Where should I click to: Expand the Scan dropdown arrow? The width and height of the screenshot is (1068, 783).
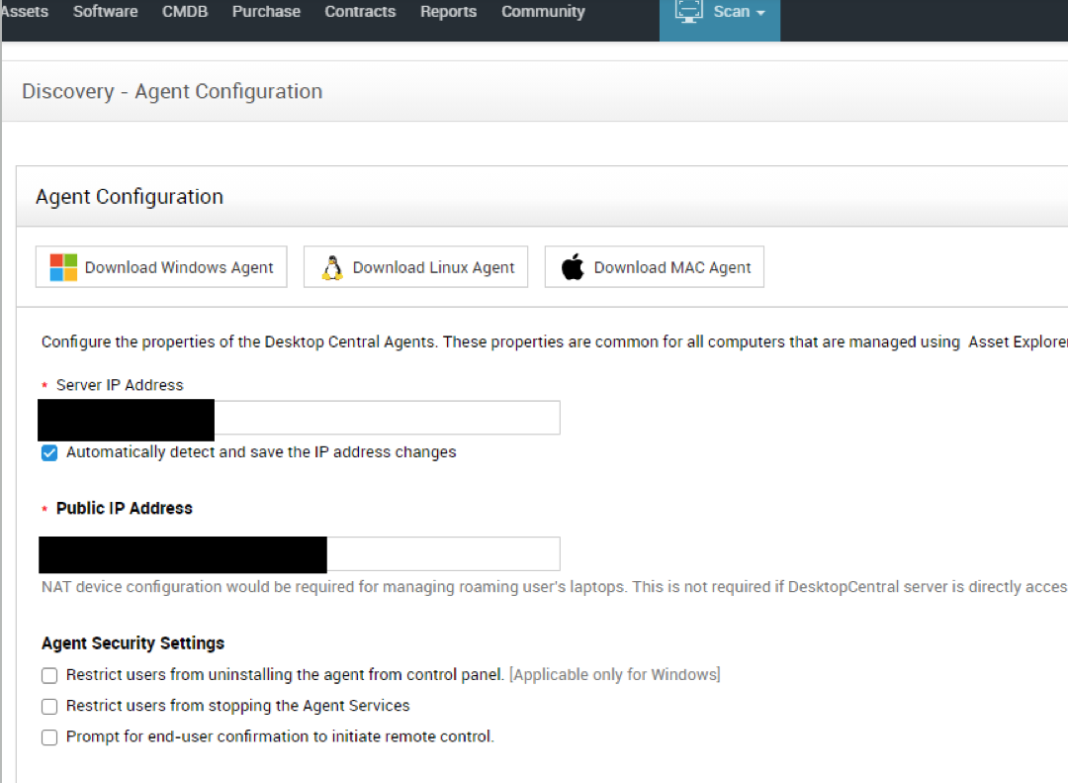tap(761, 13)
